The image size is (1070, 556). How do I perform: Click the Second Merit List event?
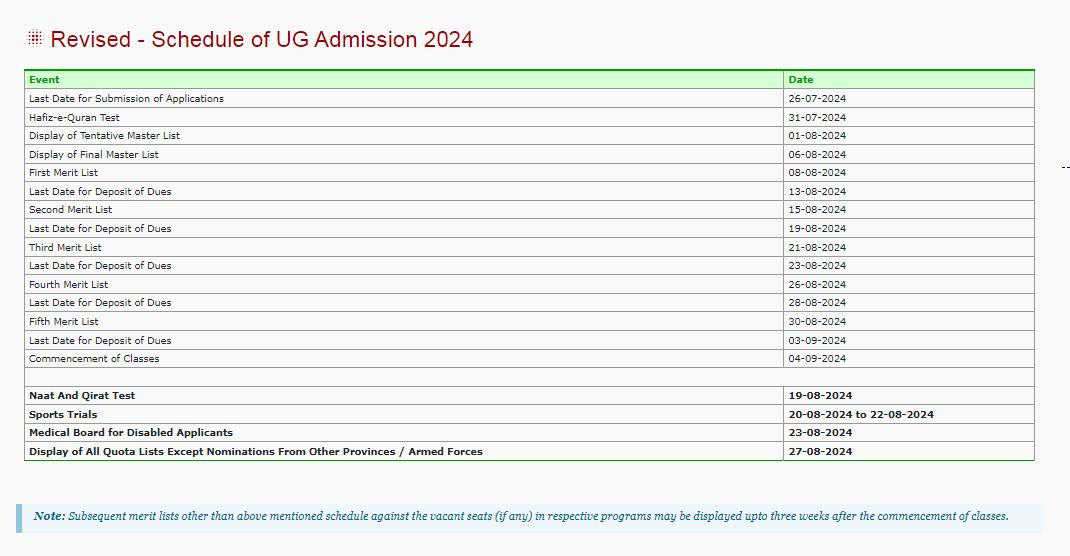tap(70, 209)
